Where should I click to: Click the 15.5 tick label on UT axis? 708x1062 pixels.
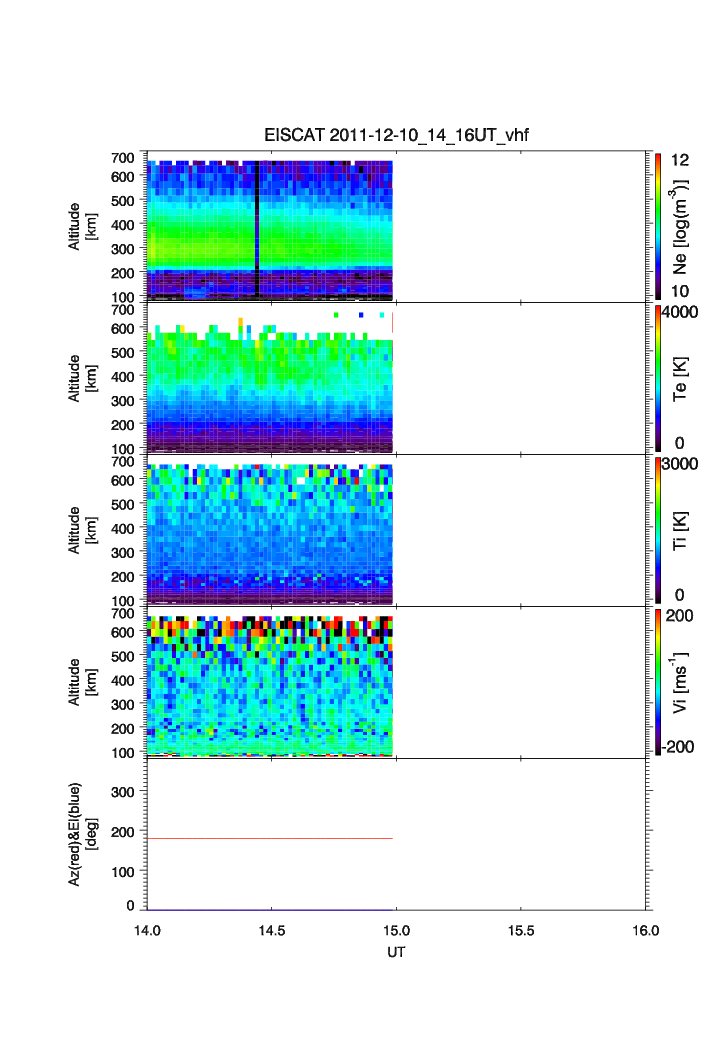(521, 931)
